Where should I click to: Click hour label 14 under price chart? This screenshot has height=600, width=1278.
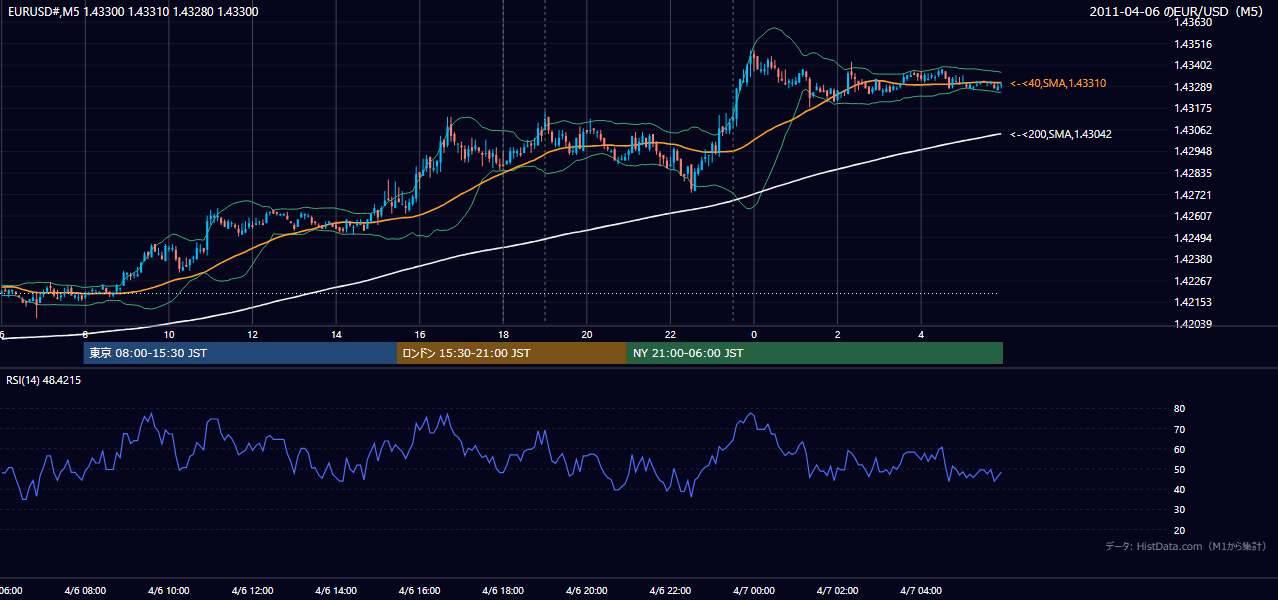336,334
